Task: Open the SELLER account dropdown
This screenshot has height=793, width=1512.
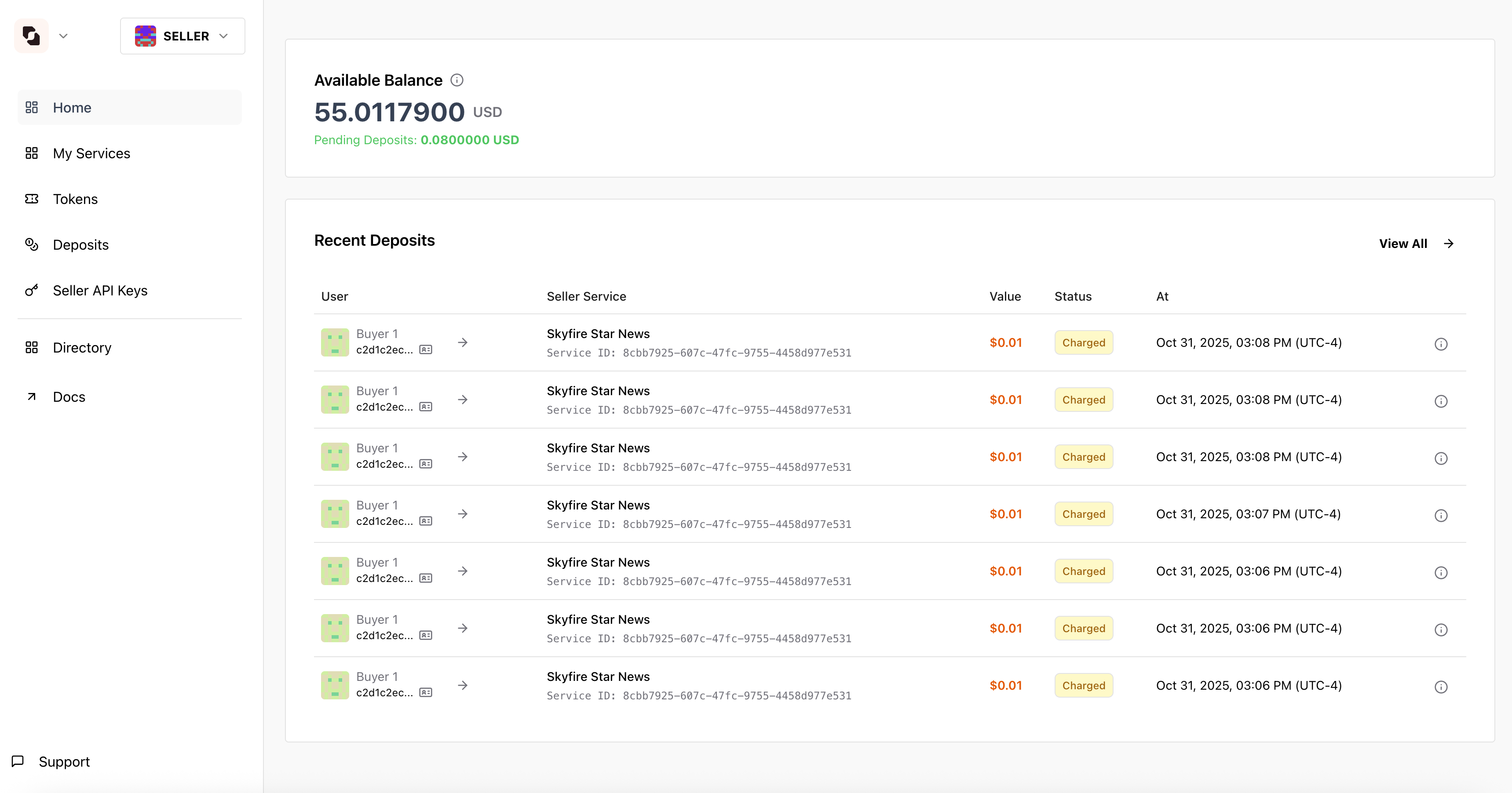Action: 183,36
